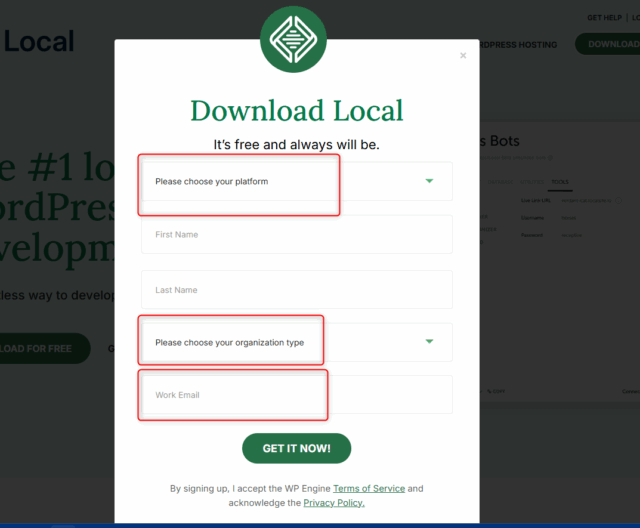Open the 'Please choose your platform' dropdown
The height and width of the screenshot is (528, 640).
[296, 182]
